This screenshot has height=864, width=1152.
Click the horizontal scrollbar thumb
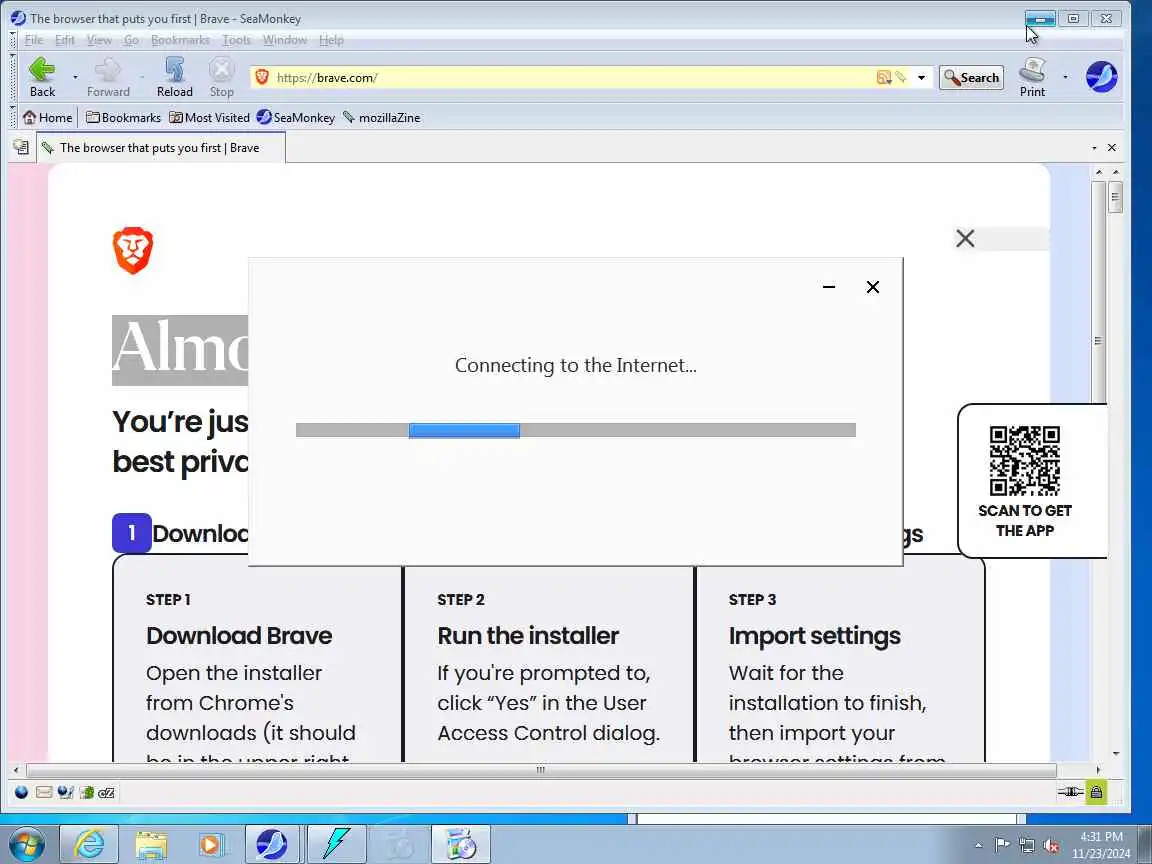click(x=541, y=770)
